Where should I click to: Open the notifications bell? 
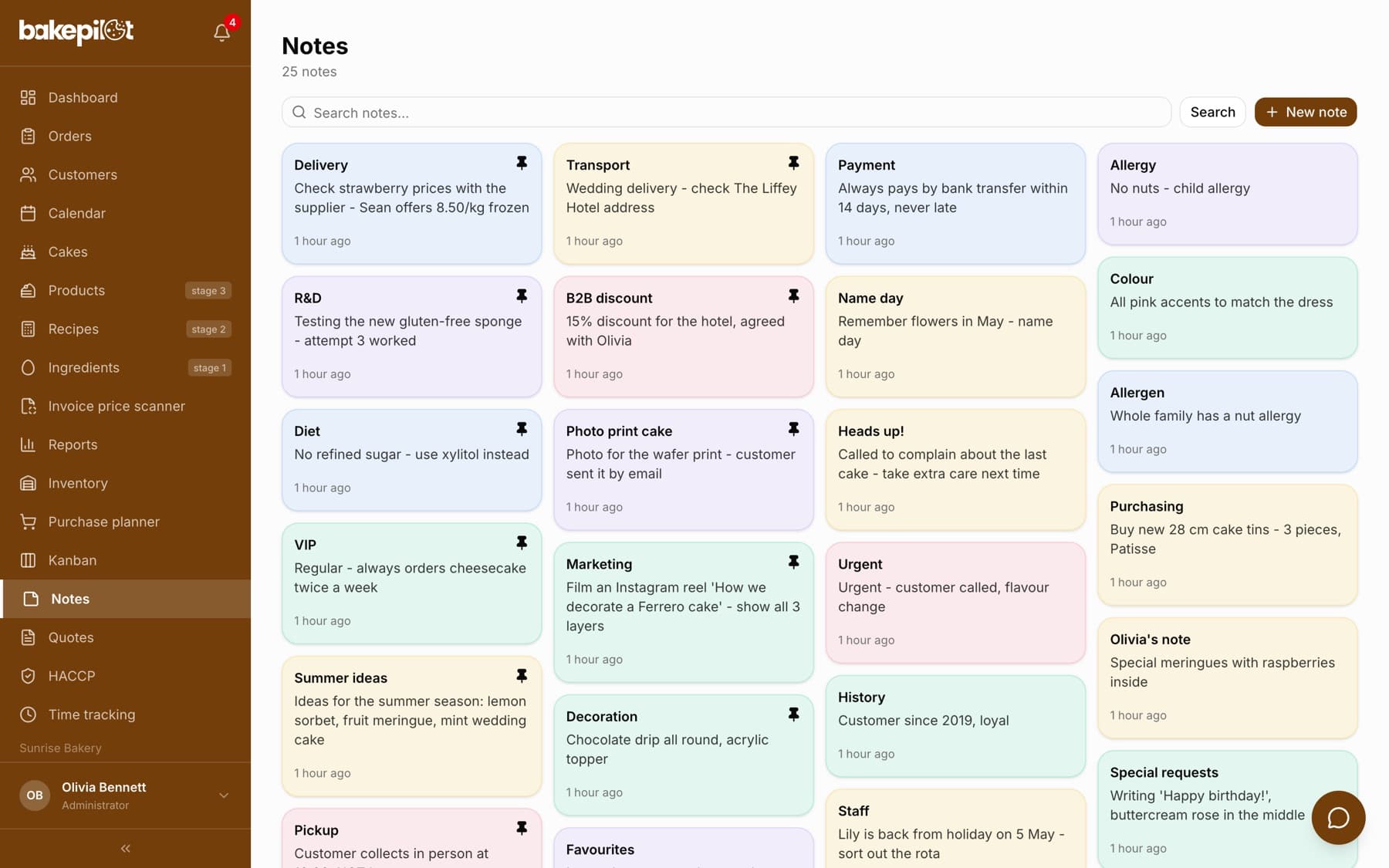tap(221, 32)
